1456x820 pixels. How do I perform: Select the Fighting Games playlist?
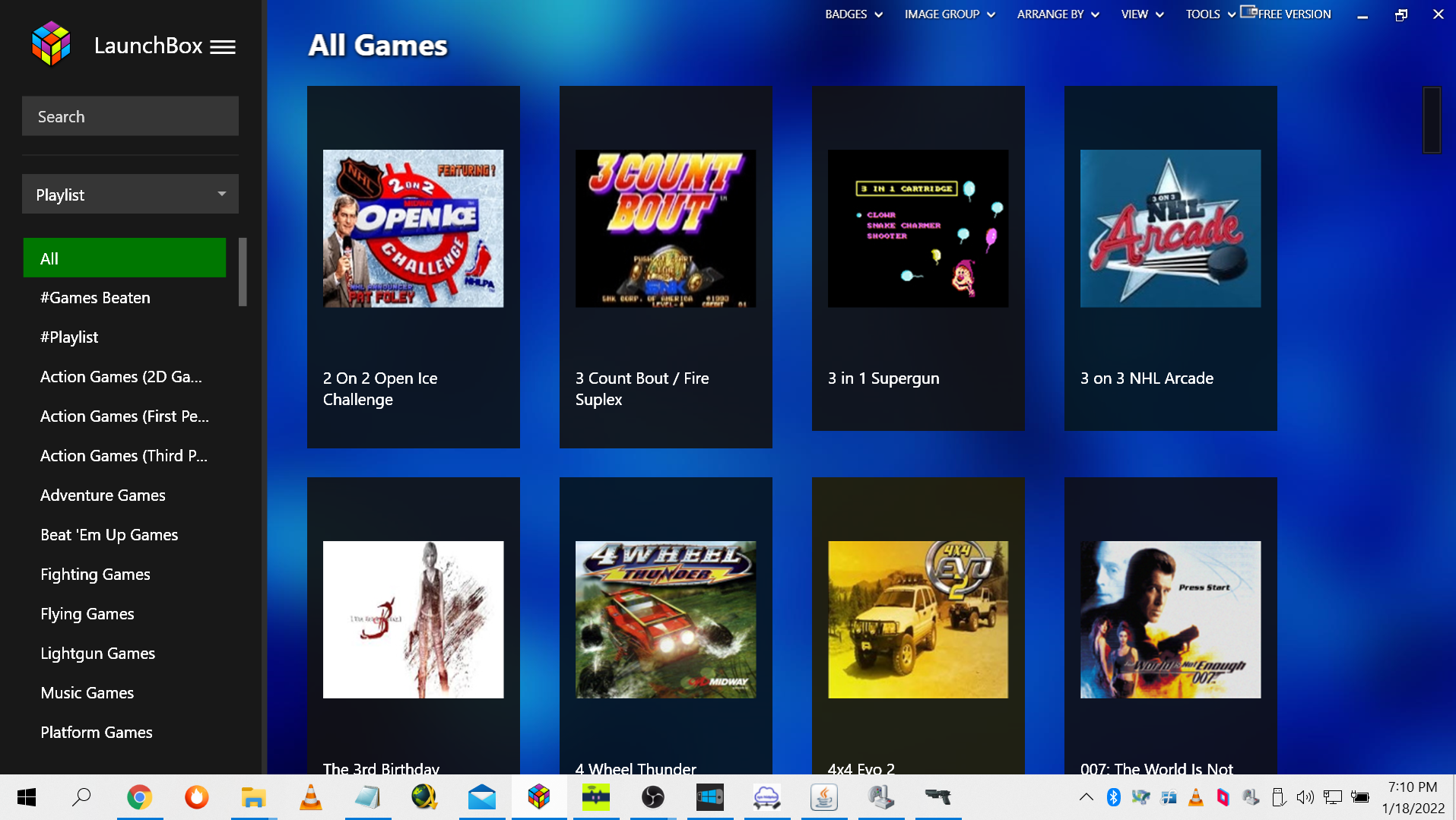pos(95,575)
